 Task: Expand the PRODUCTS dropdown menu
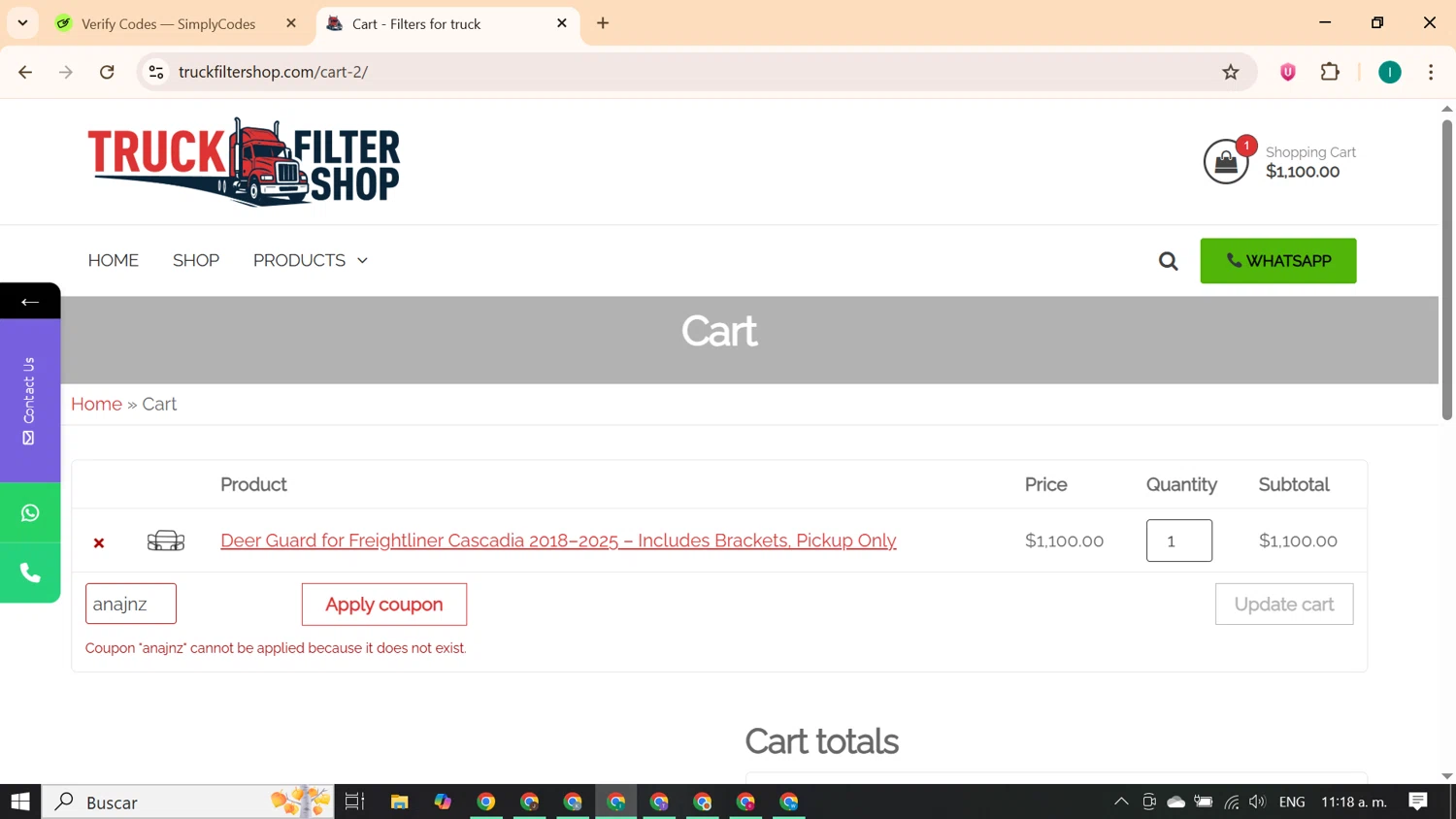point(311,260)
